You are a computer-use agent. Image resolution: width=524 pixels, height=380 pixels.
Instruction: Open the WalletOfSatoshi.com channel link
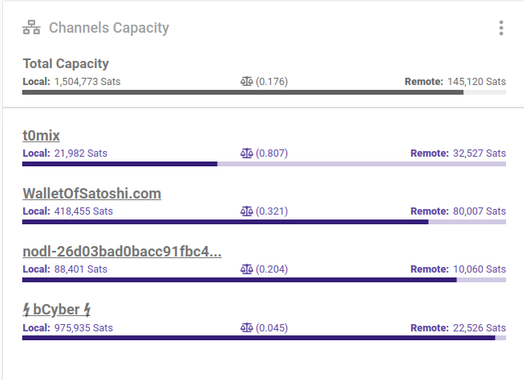coord(92,194)
